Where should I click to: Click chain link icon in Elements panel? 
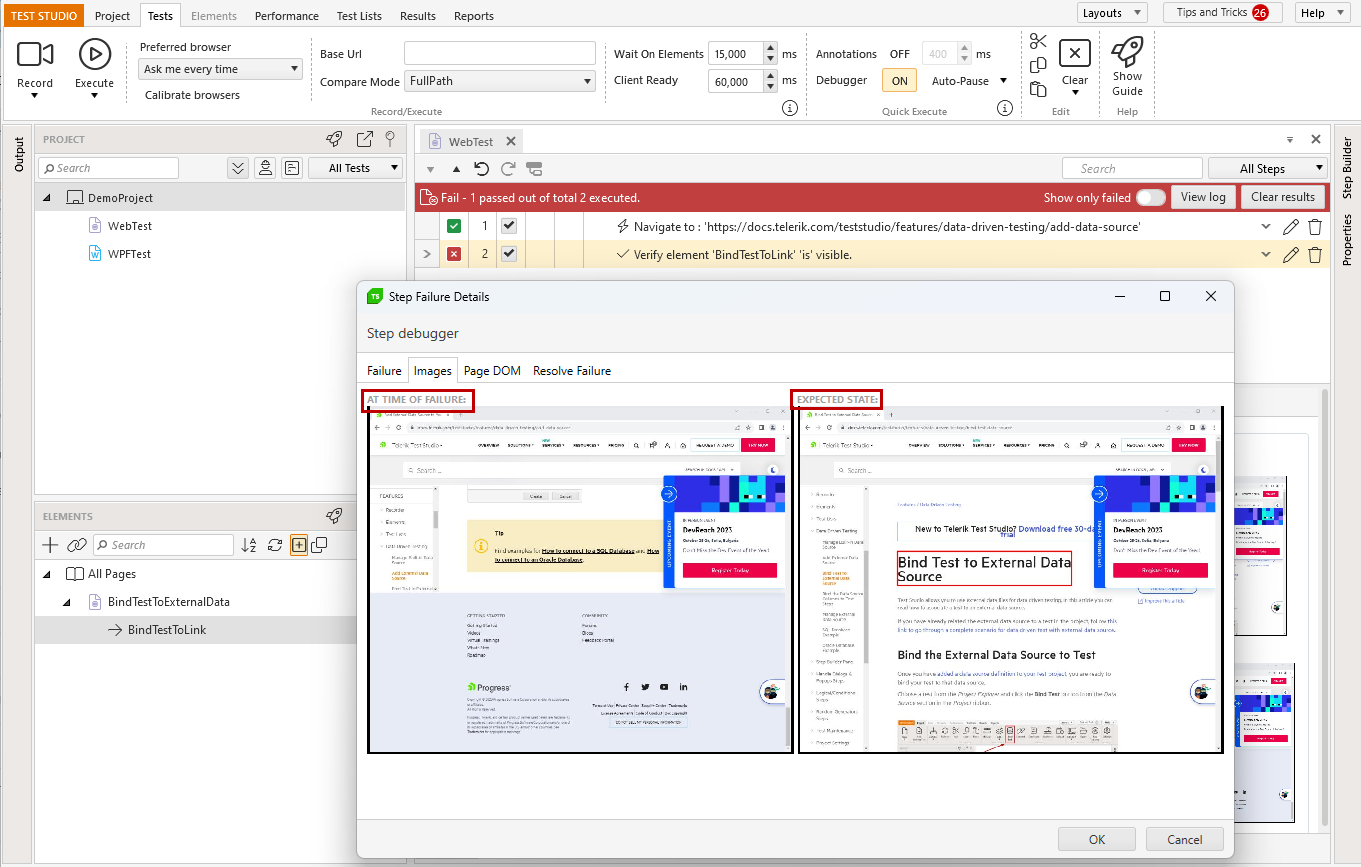77,545
